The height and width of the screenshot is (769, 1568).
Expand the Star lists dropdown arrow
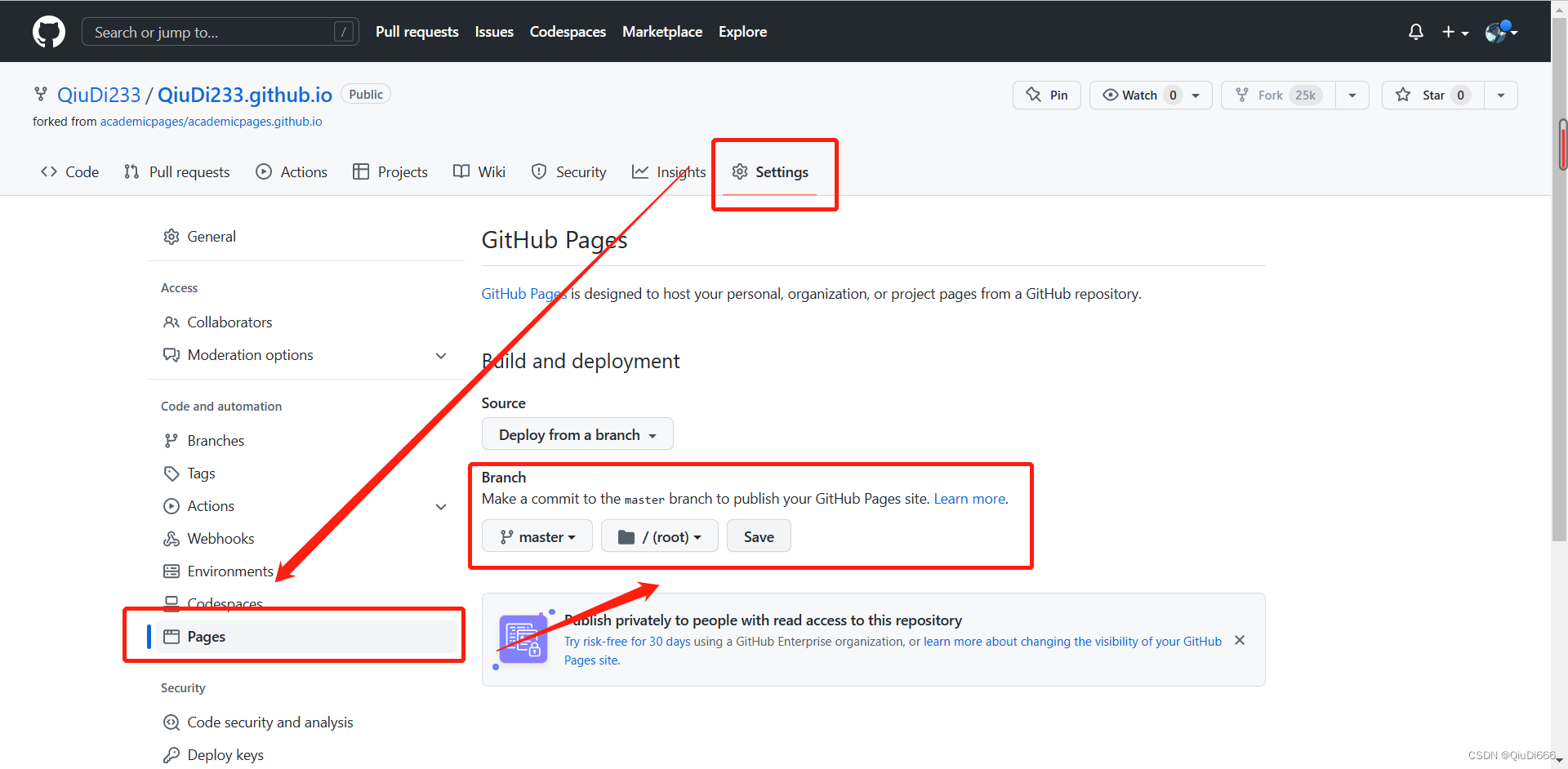(x=1501, y=95)
